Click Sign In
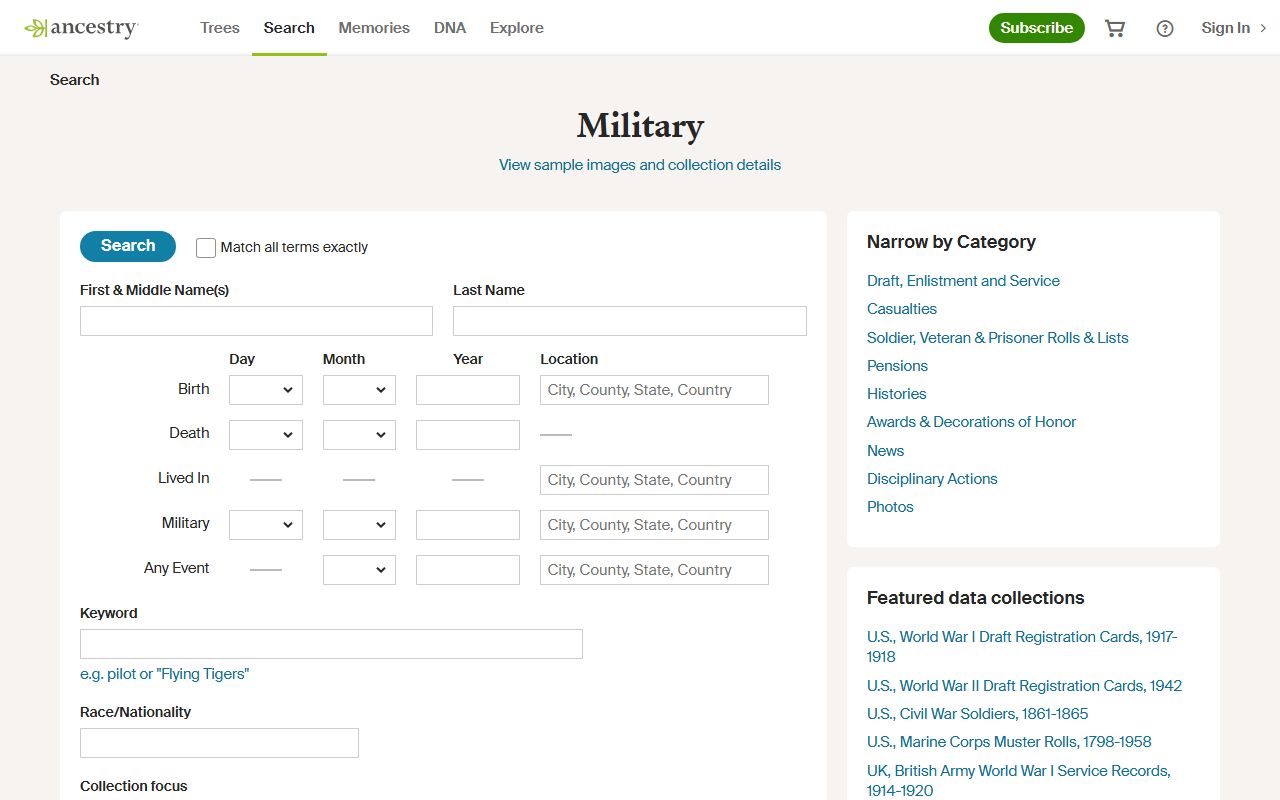The width and height of the screenshot is (1280, 800). click(1225, 28)
